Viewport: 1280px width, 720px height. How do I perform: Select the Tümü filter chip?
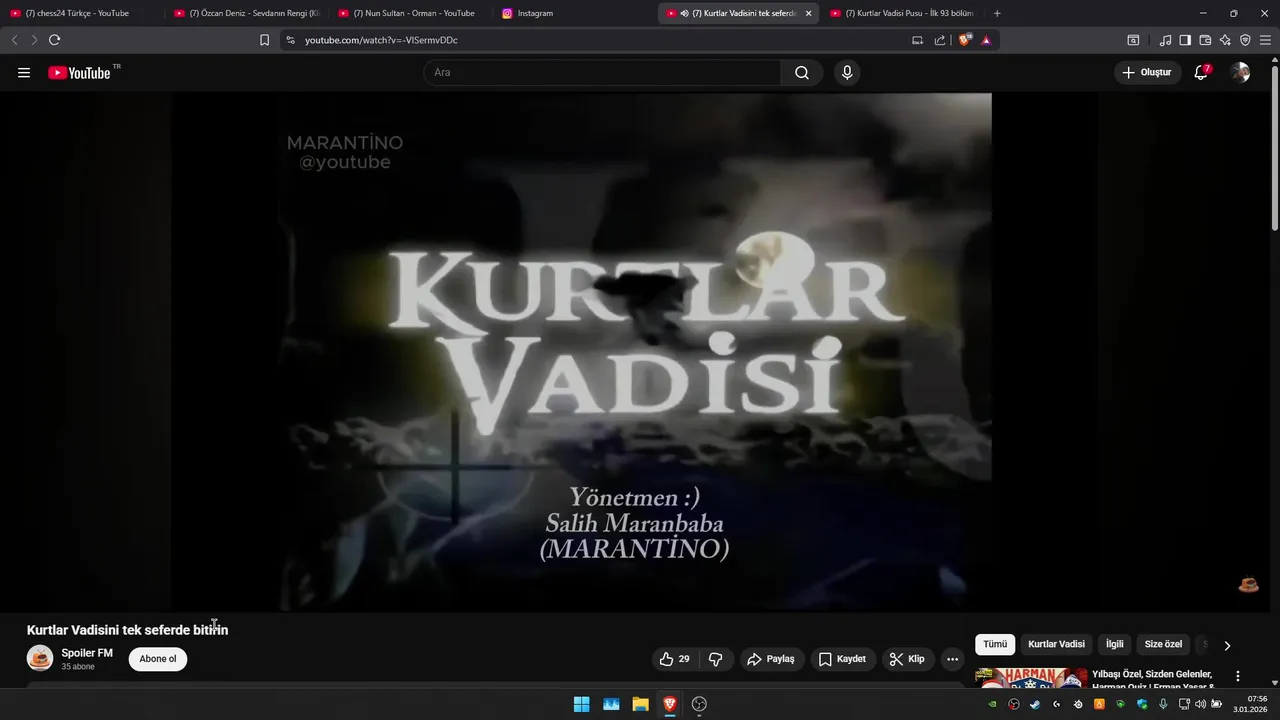point(995,645)
